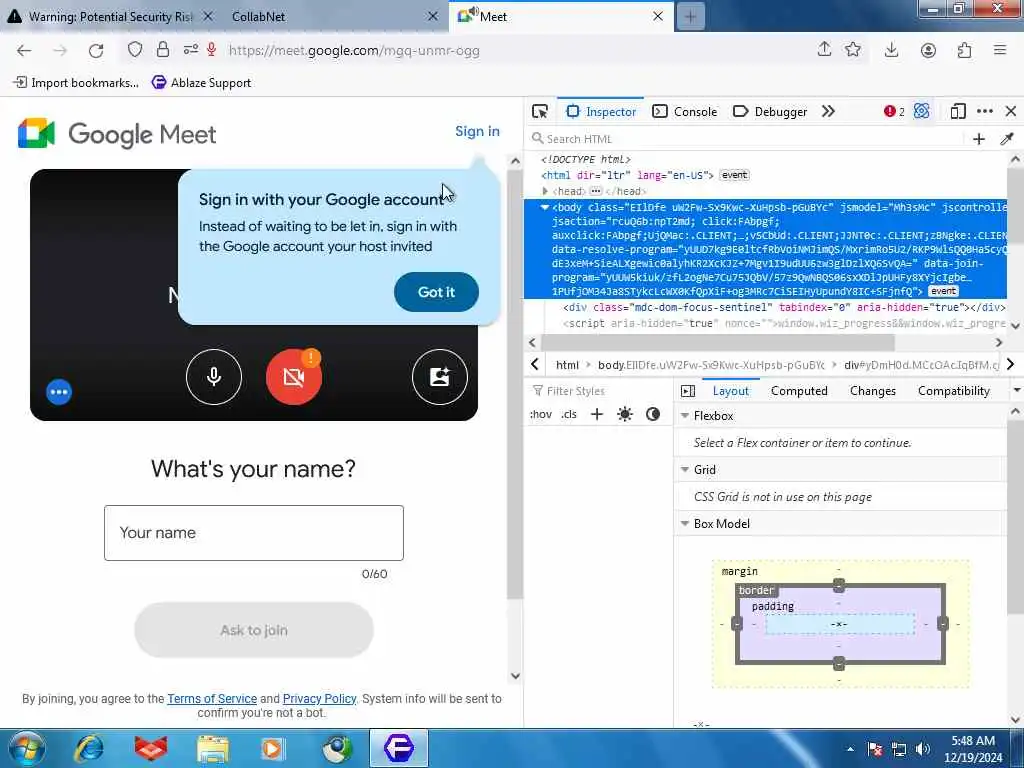Switch to the Debugger tab
This screenshot has width=1024, height=768.
[x=770, y=112]
